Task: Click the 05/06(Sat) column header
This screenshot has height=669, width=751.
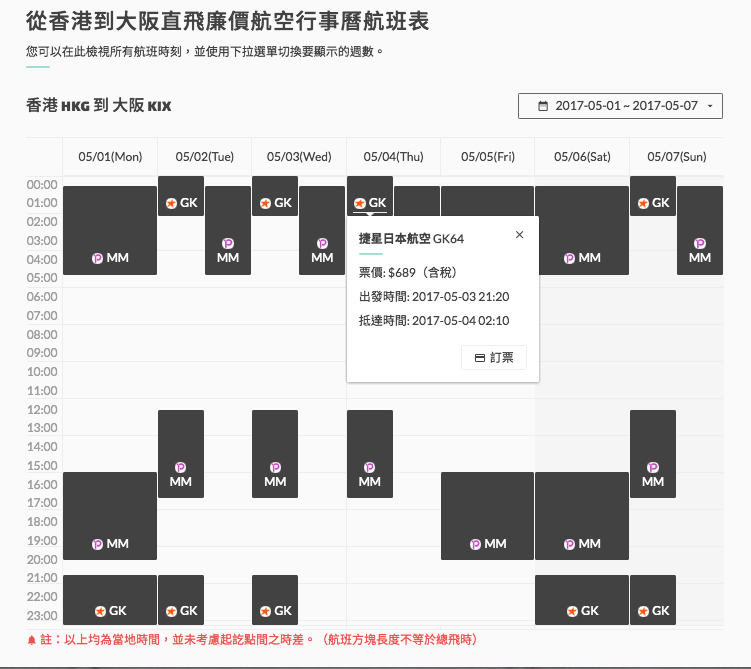Action: pos(582,157)
